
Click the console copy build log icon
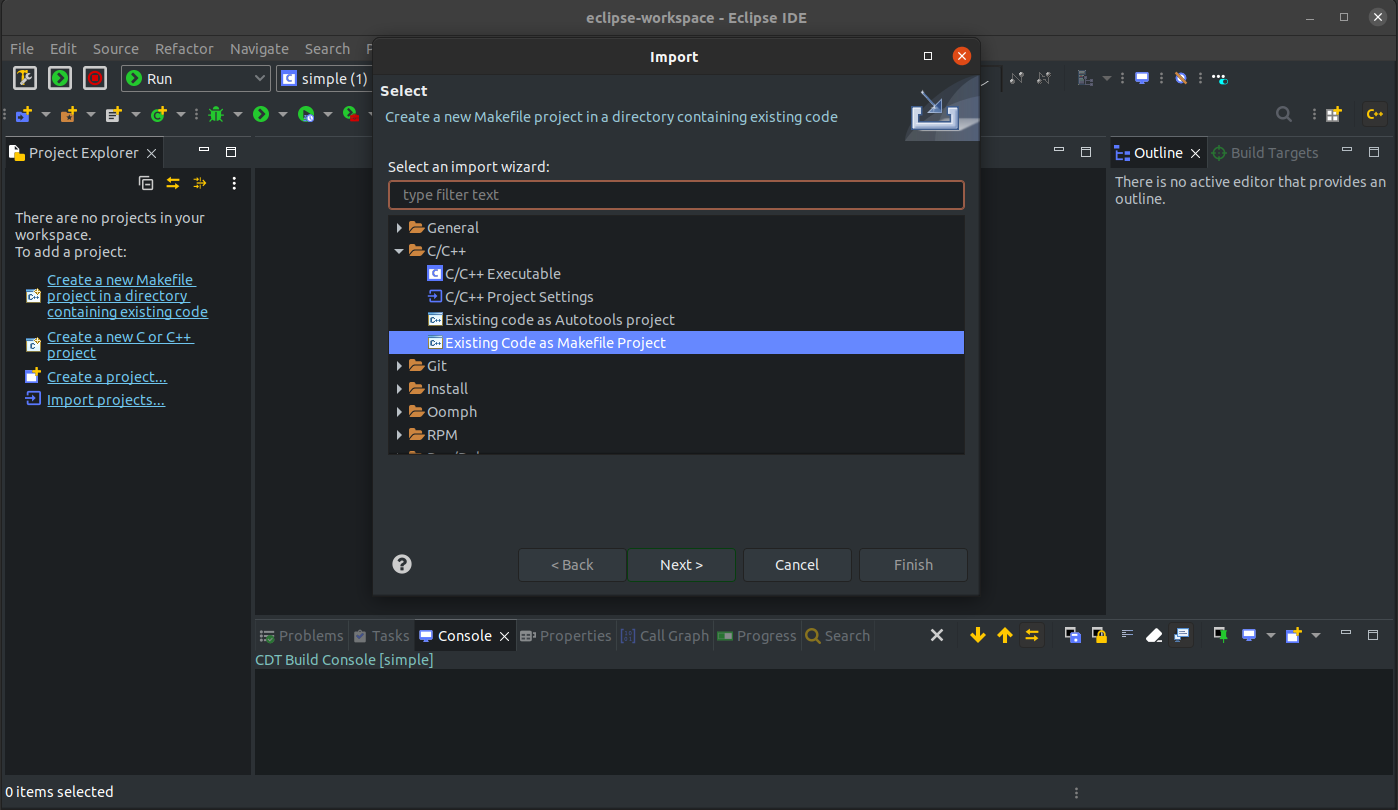tap(1073, 635)
